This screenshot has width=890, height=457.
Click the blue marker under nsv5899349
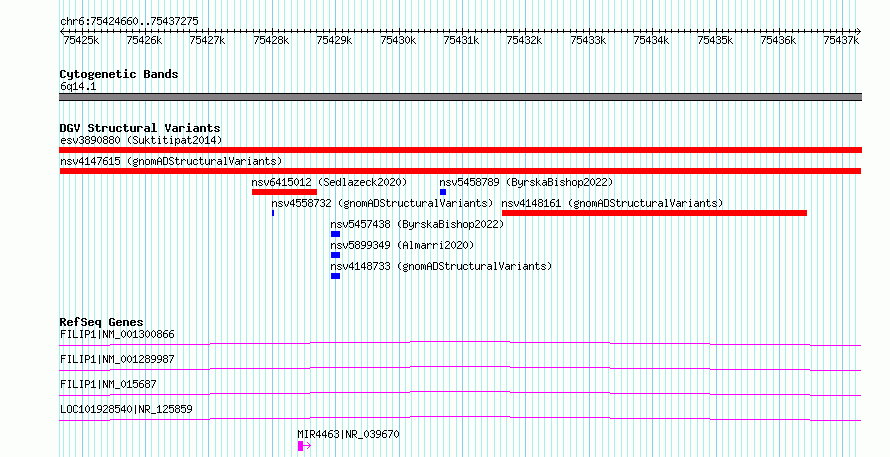click(335, 255)
